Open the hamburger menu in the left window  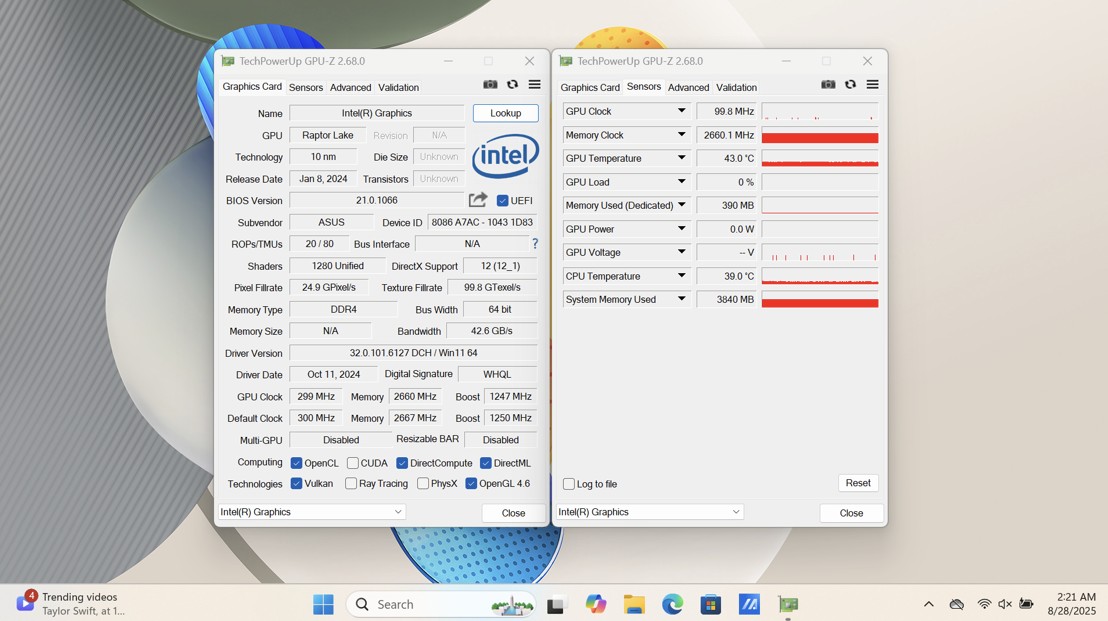534,84
